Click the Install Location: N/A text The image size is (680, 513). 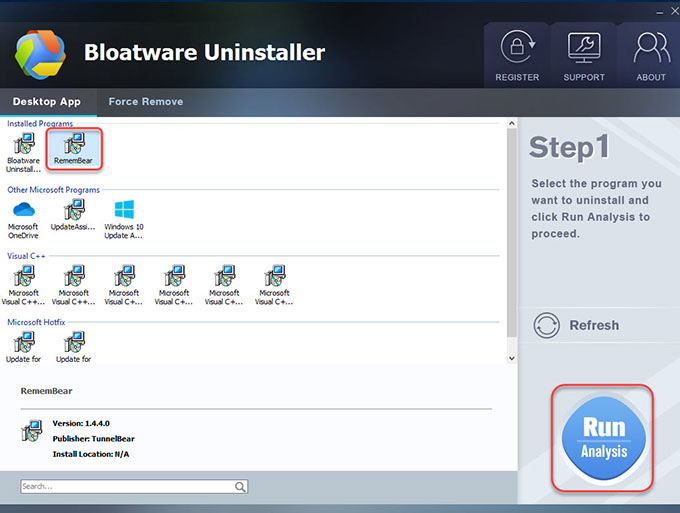tap(91, 454)
